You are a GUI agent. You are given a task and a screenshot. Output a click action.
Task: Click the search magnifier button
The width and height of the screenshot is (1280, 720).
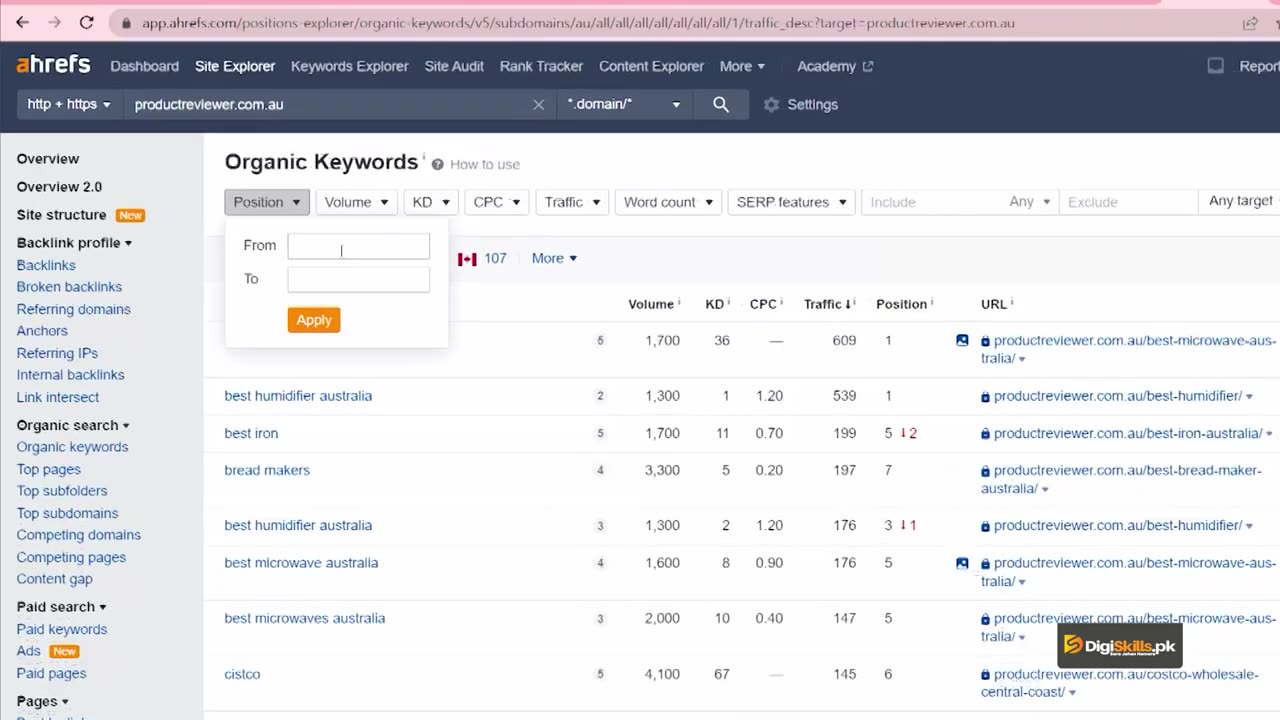pyautogui.click(x=721, y=104)
